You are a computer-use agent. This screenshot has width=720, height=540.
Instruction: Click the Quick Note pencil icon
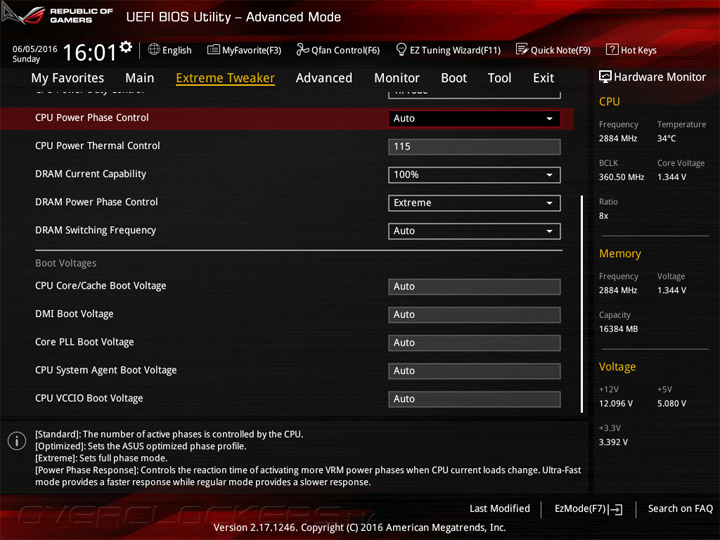click(x=522, y=50)
